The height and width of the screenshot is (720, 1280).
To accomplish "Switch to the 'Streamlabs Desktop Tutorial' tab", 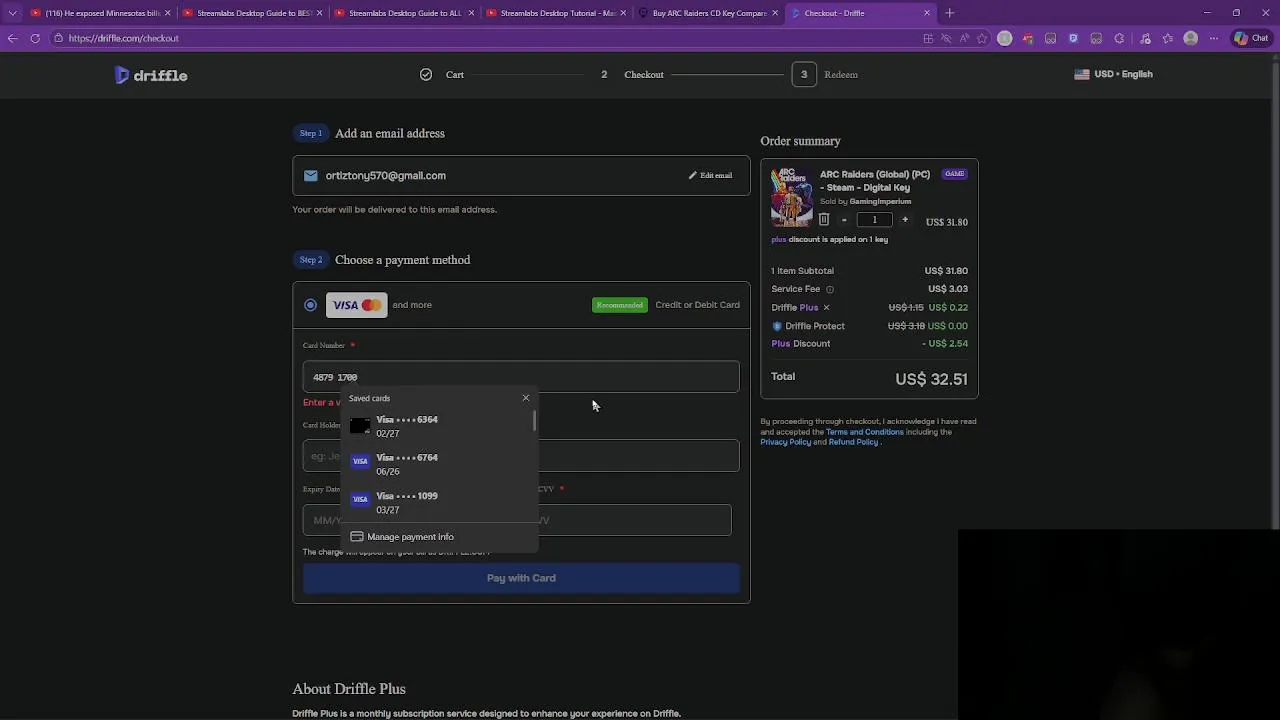I will (556, 13).
